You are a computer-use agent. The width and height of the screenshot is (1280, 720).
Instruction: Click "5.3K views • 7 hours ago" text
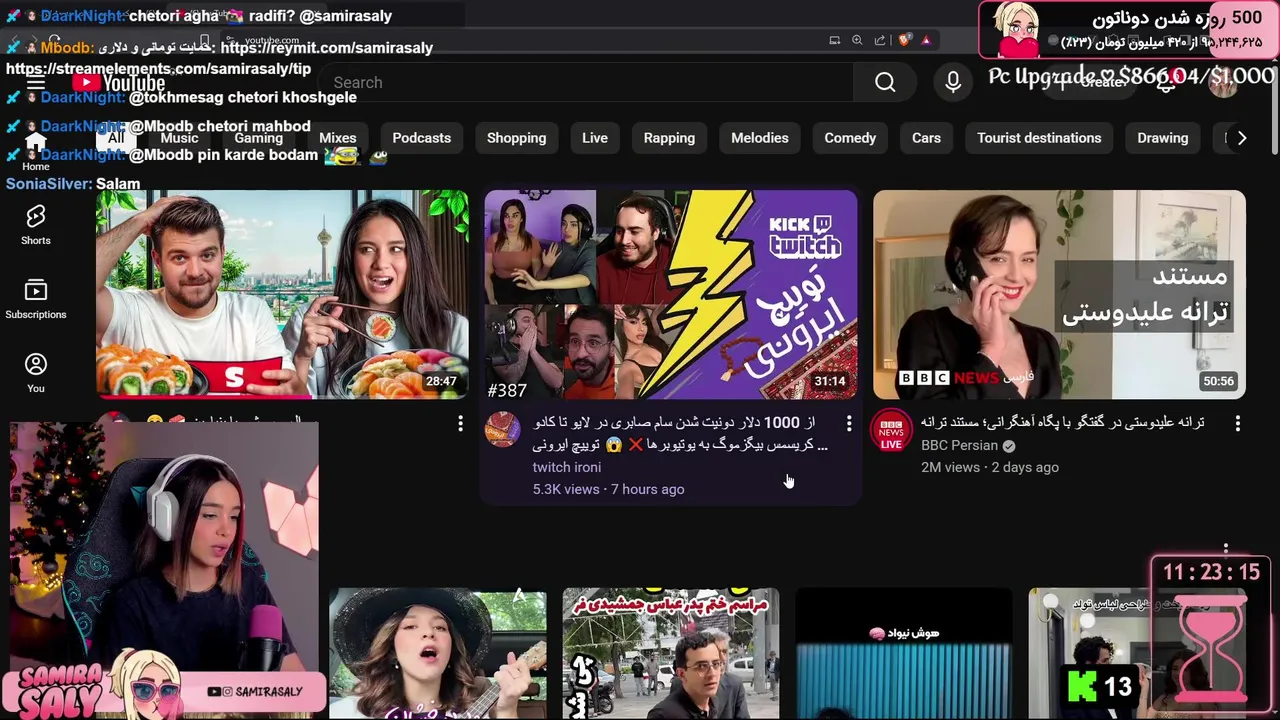point(609,489)
